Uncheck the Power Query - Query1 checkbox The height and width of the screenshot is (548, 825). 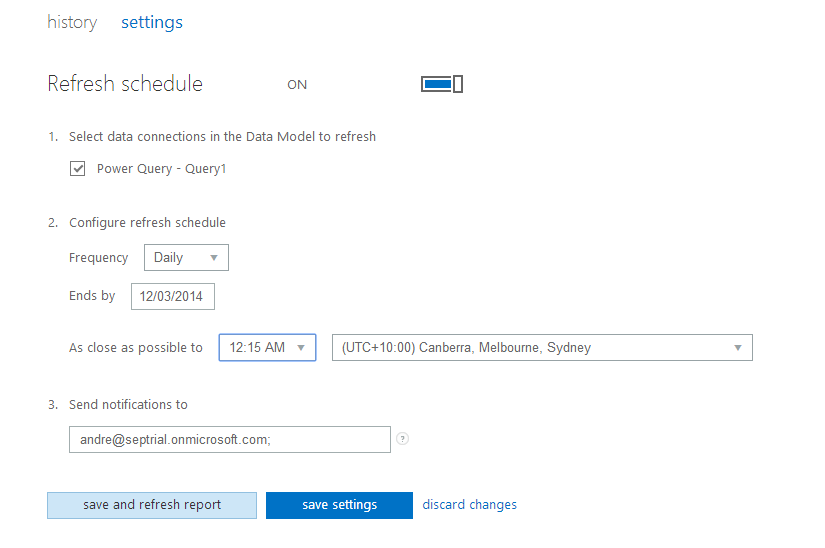[77, 169]
